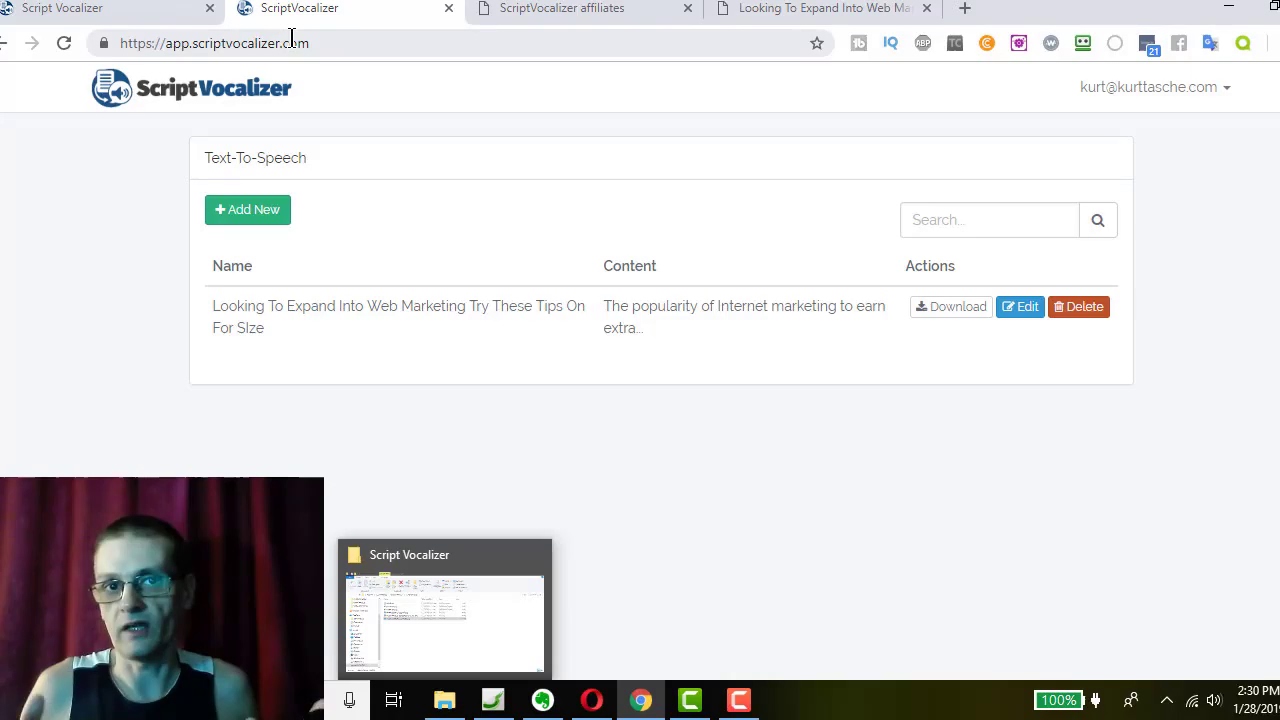Screen dimensions: 1280x720
Task: Click the Add New button
Action: click(x=247, y=210)
